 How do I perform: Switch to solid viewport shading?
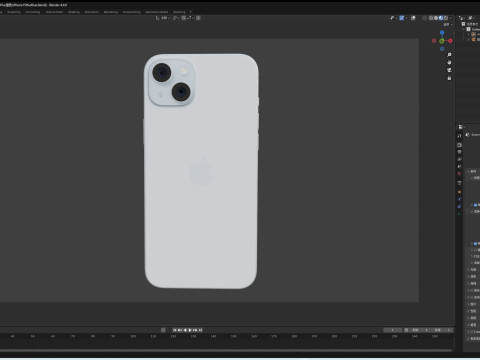point(436,18)
